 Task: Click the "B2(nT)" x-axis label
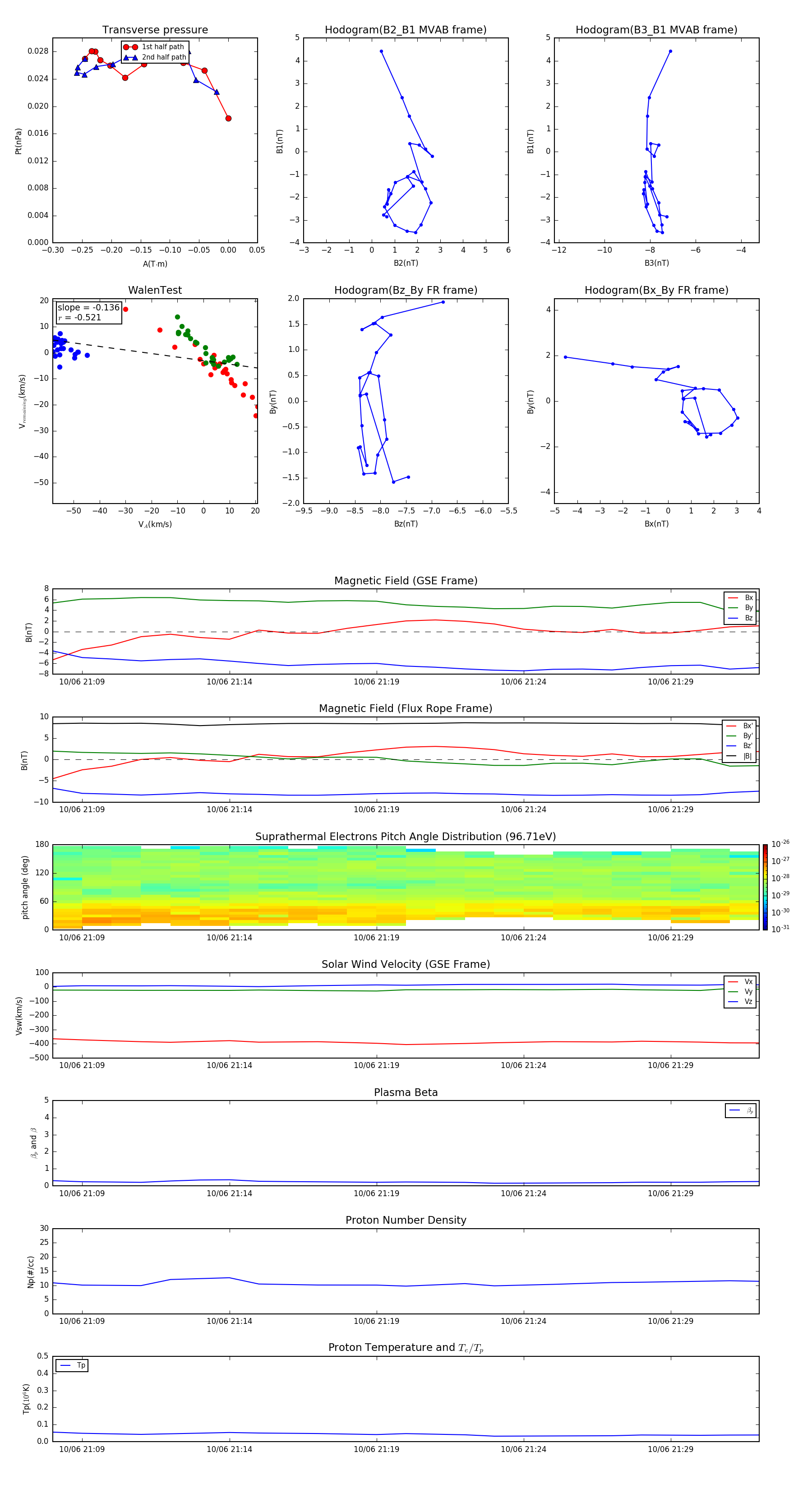click(x=406, y=263)
